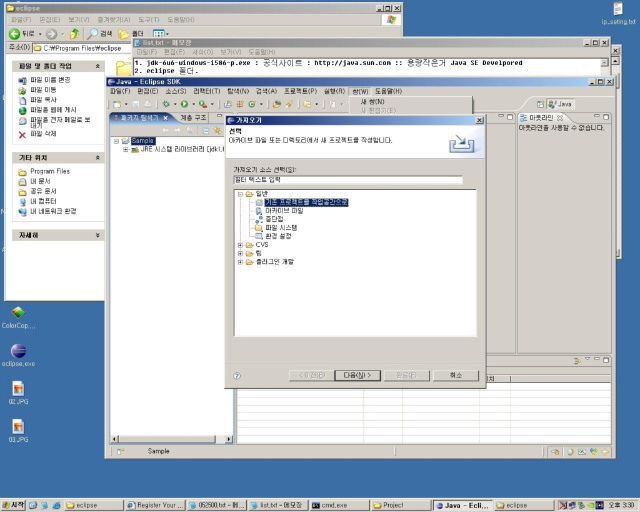Click the New wizard icon in Eclipse toolbar
The height and width of the screenshot is (512, 640).
tap(117, 105)
